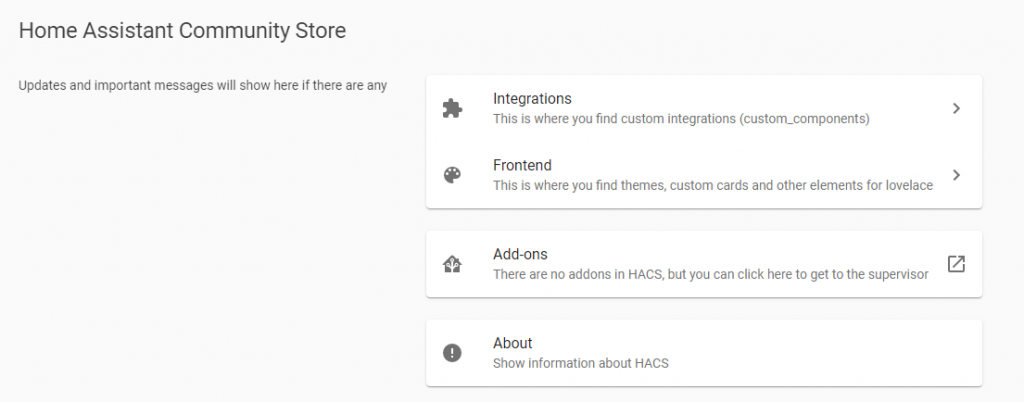This screenshot has height=402, width=1024.
Task: Expand Integrations via its chevron arrow
Action: click(956, 108)
